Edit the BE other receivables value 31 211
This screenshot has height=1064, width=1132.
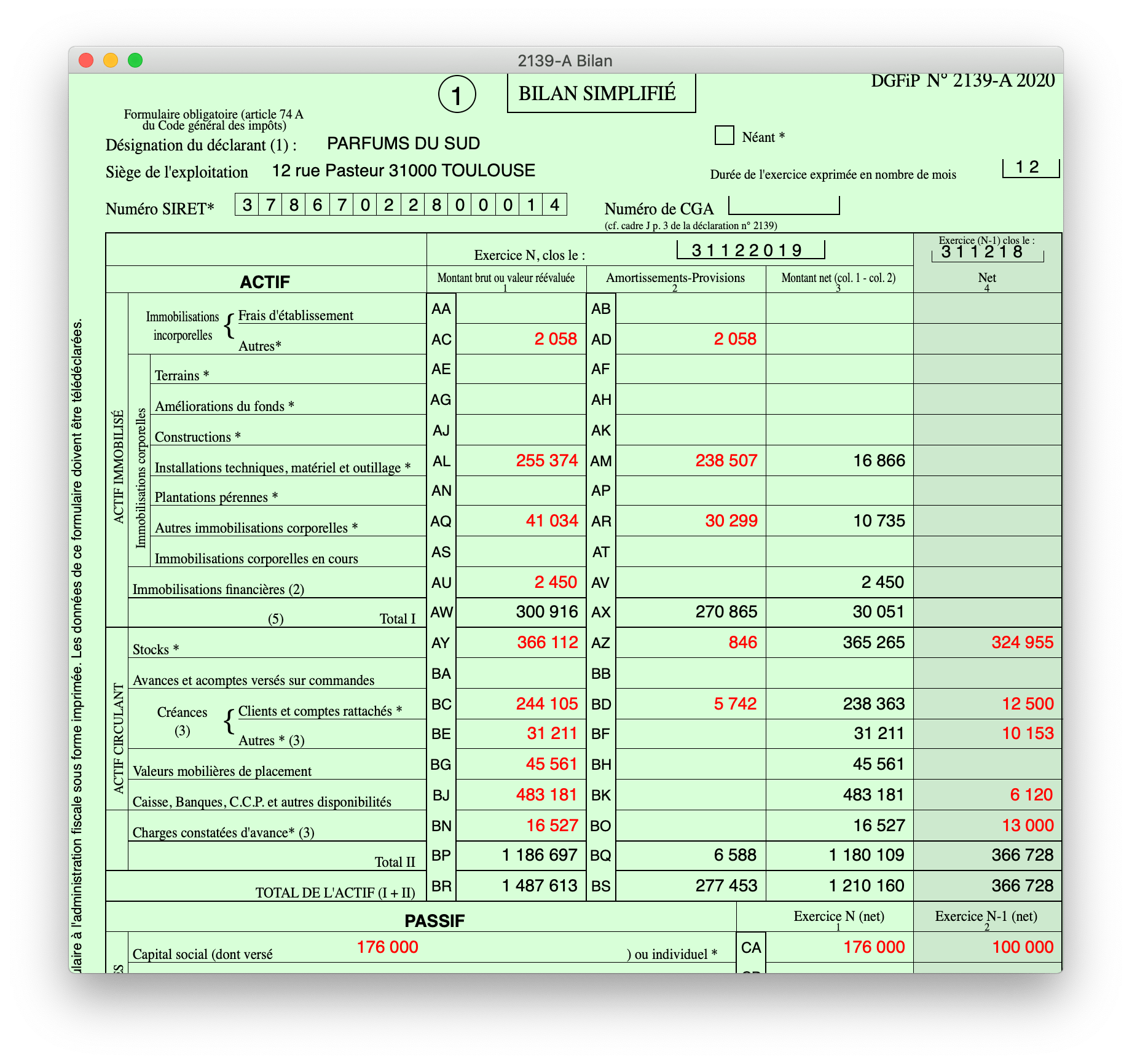coord(521,733)
